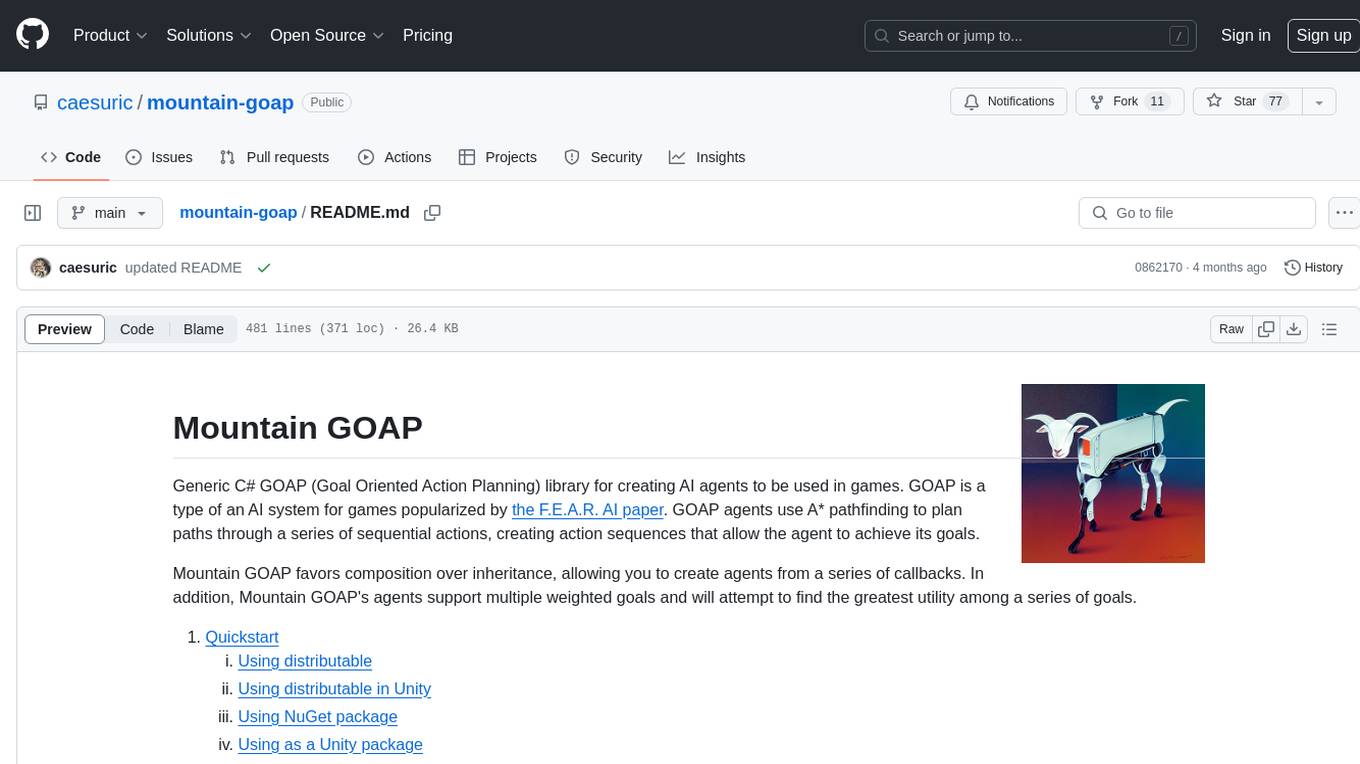
Task: Expand the Solutions menu
Action: (x=209, y=35)
